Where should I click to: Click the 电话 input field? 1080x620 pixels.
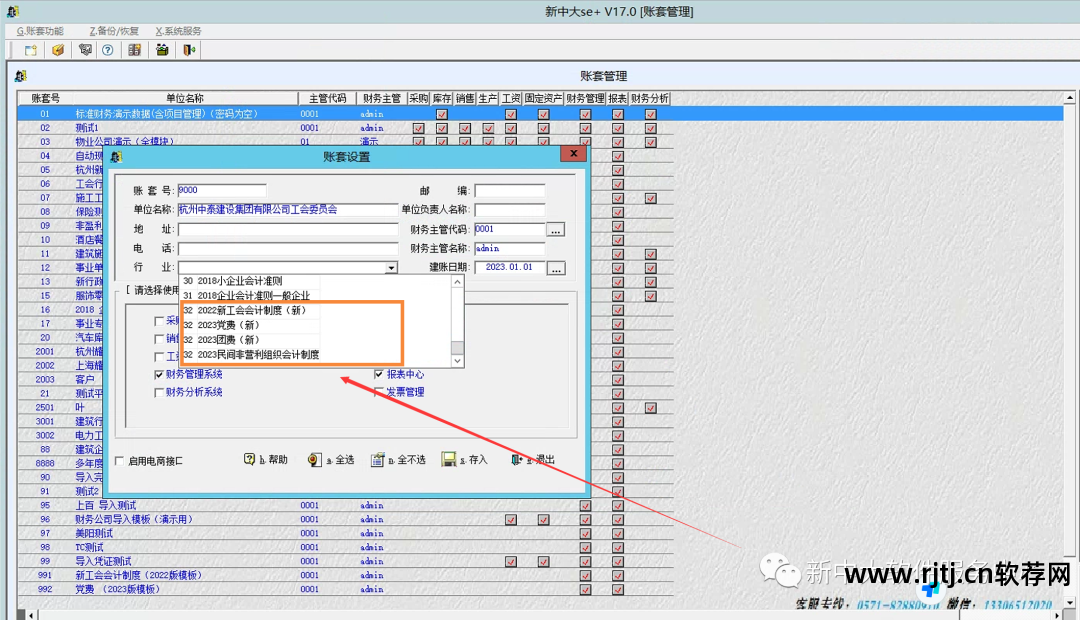click(288, 249)
